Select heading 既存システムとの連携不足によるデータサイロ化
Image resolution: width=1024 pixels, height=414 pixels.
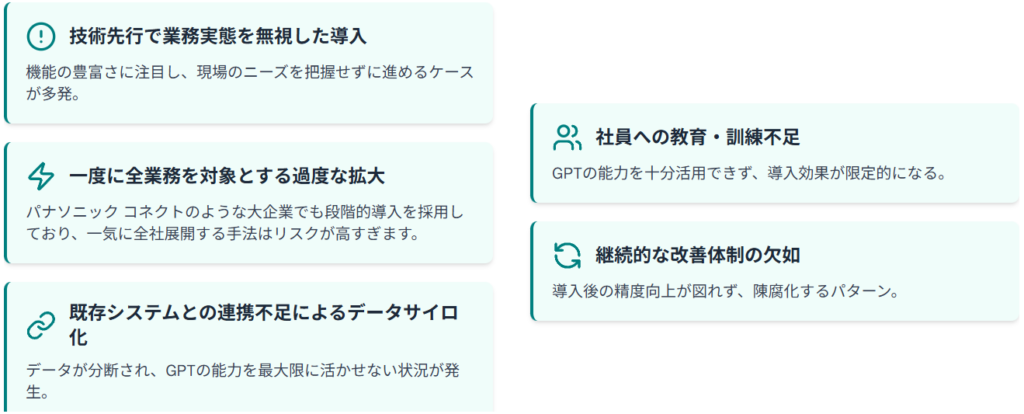tap(263, 326)
